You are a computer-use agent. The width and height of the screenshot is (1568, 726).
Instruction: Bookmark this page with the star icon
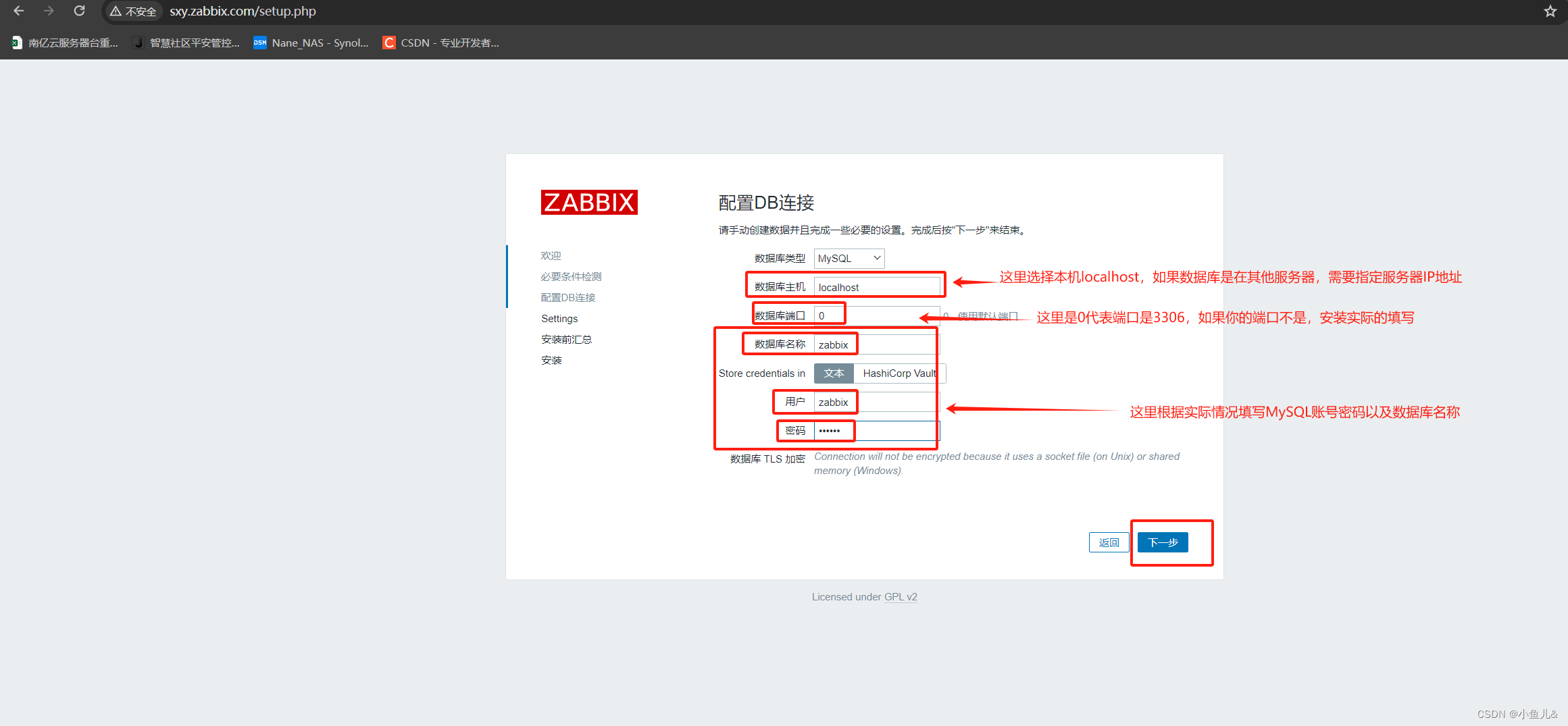click(x=1550, y=11)
